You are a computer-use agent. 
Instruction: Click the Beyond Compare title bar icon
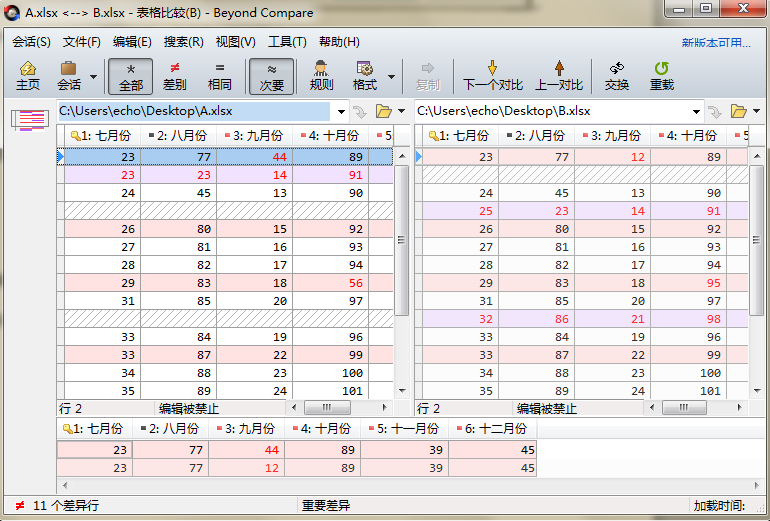[12, 13]
